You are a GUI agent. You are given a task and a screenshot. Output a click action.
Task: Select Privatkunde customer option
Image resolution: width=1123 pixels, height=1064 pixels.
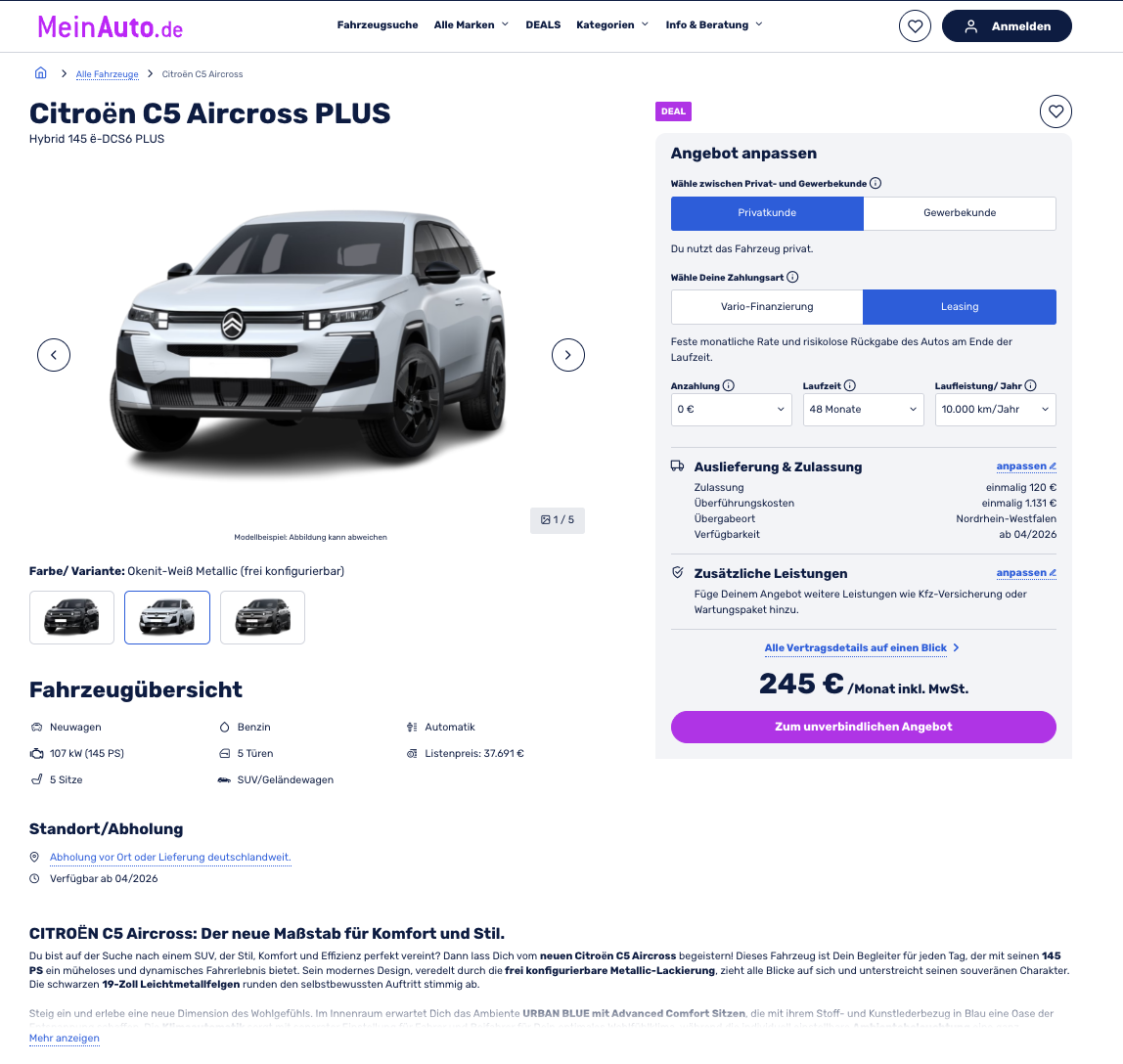point(767,213)
